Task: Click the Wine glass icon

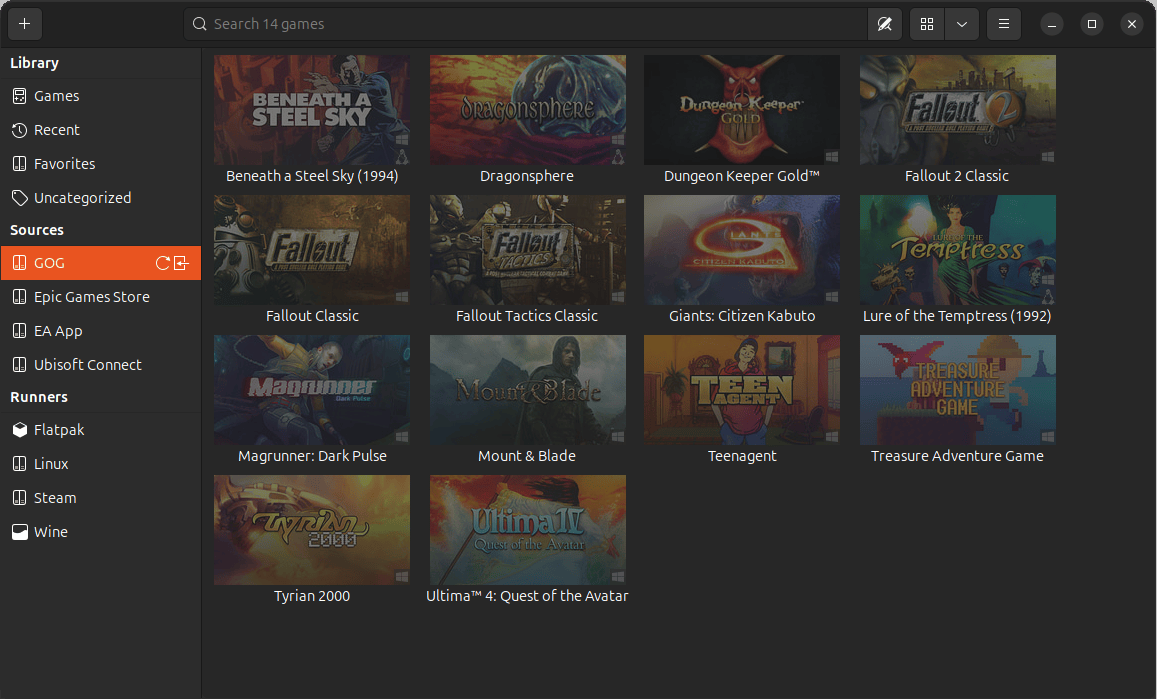Action: (x=19, y=531)
